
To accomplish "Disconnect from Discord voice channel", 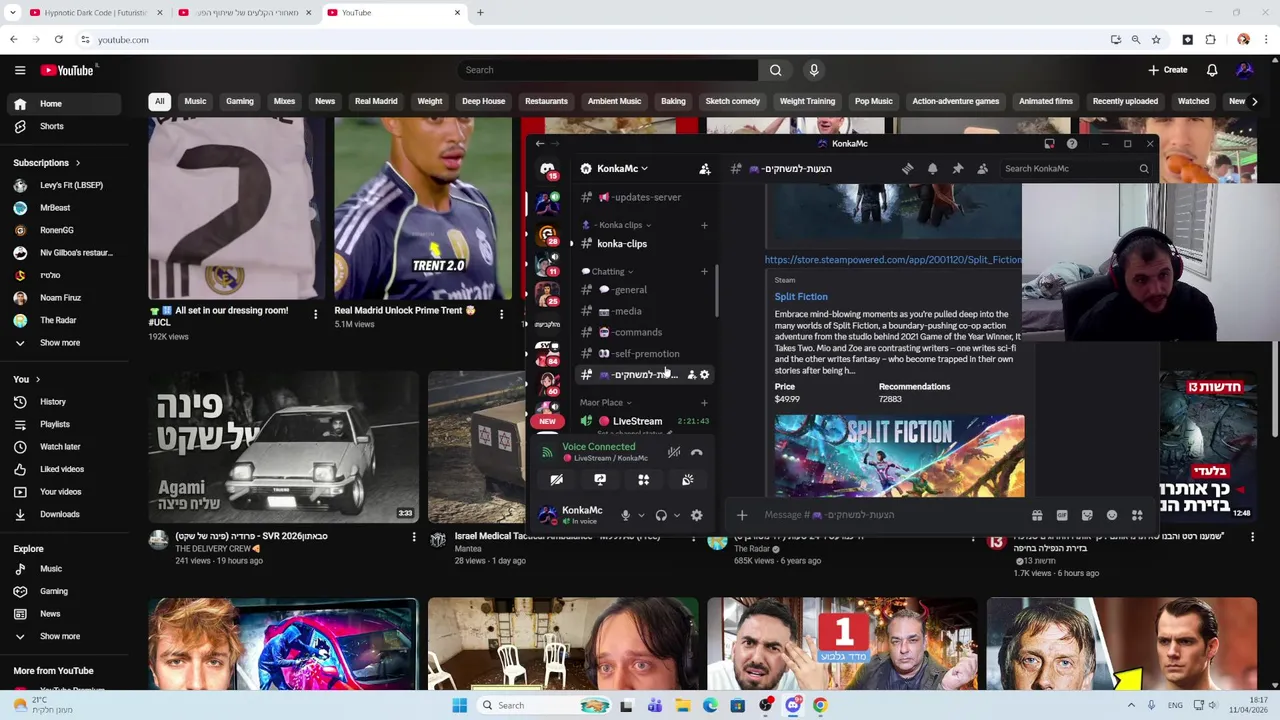I will click(x=697, y=452).
